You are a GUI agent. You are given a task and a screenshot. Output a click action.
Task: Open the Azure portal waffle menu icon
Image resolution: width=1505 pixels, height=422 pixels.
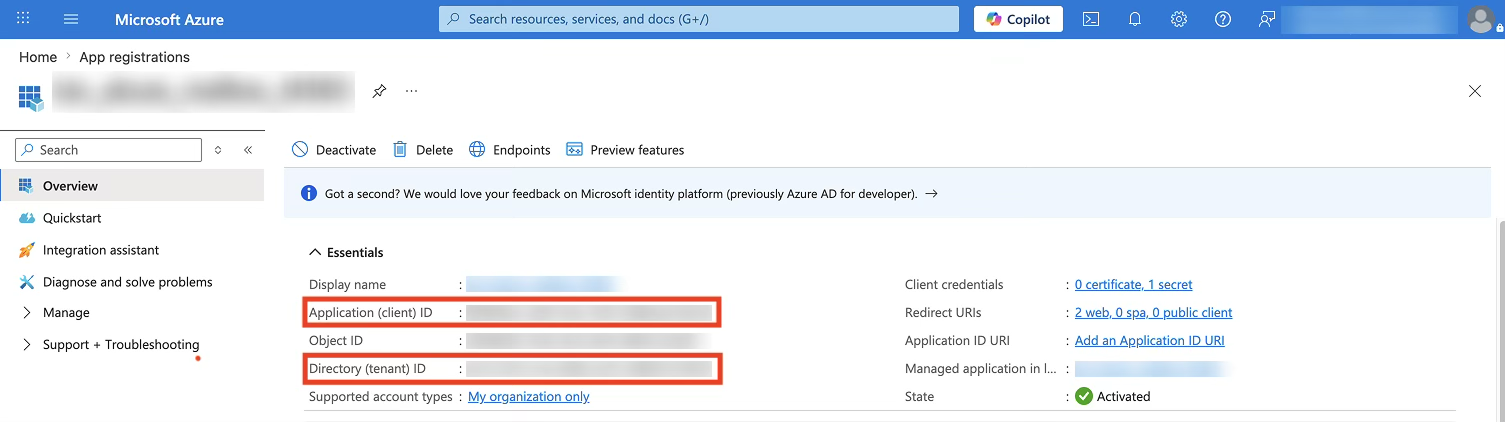(23, 19)
